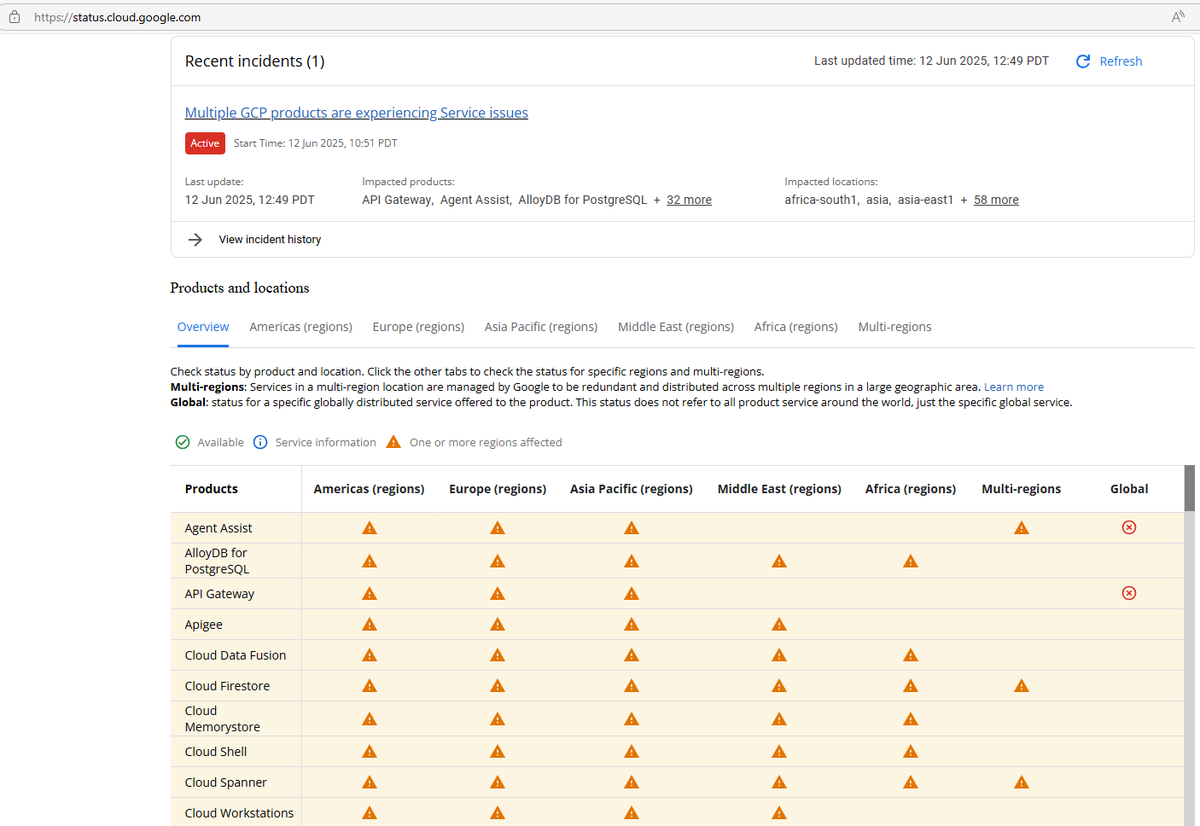
Task: Click the Agent Assist product name
Action: click(x=219, y=528)
